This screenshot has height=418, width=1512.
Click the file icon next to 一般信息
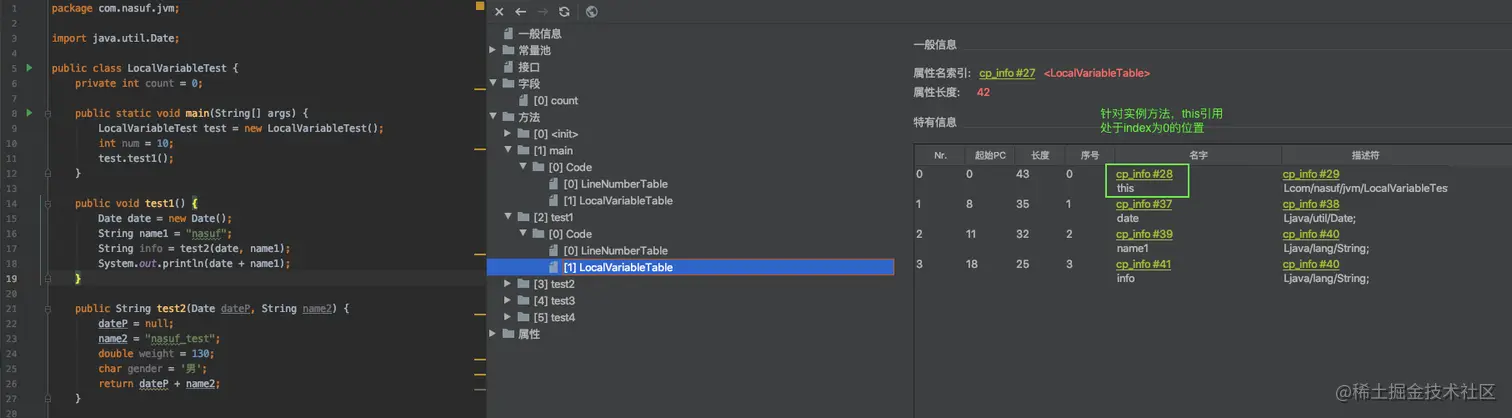click(508, 34)
